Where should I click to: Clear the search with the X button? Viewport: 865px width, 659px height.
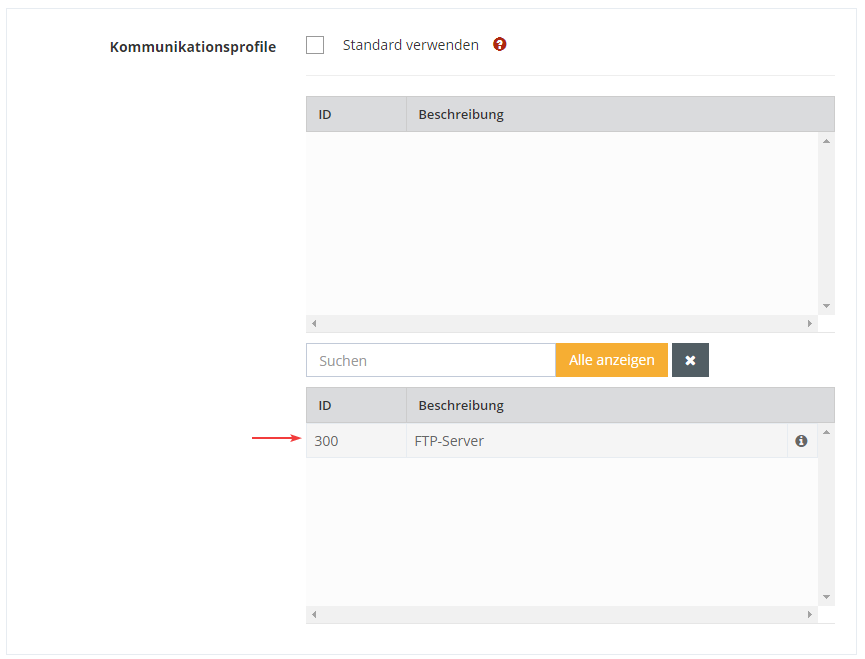click(x=690, y=360)
